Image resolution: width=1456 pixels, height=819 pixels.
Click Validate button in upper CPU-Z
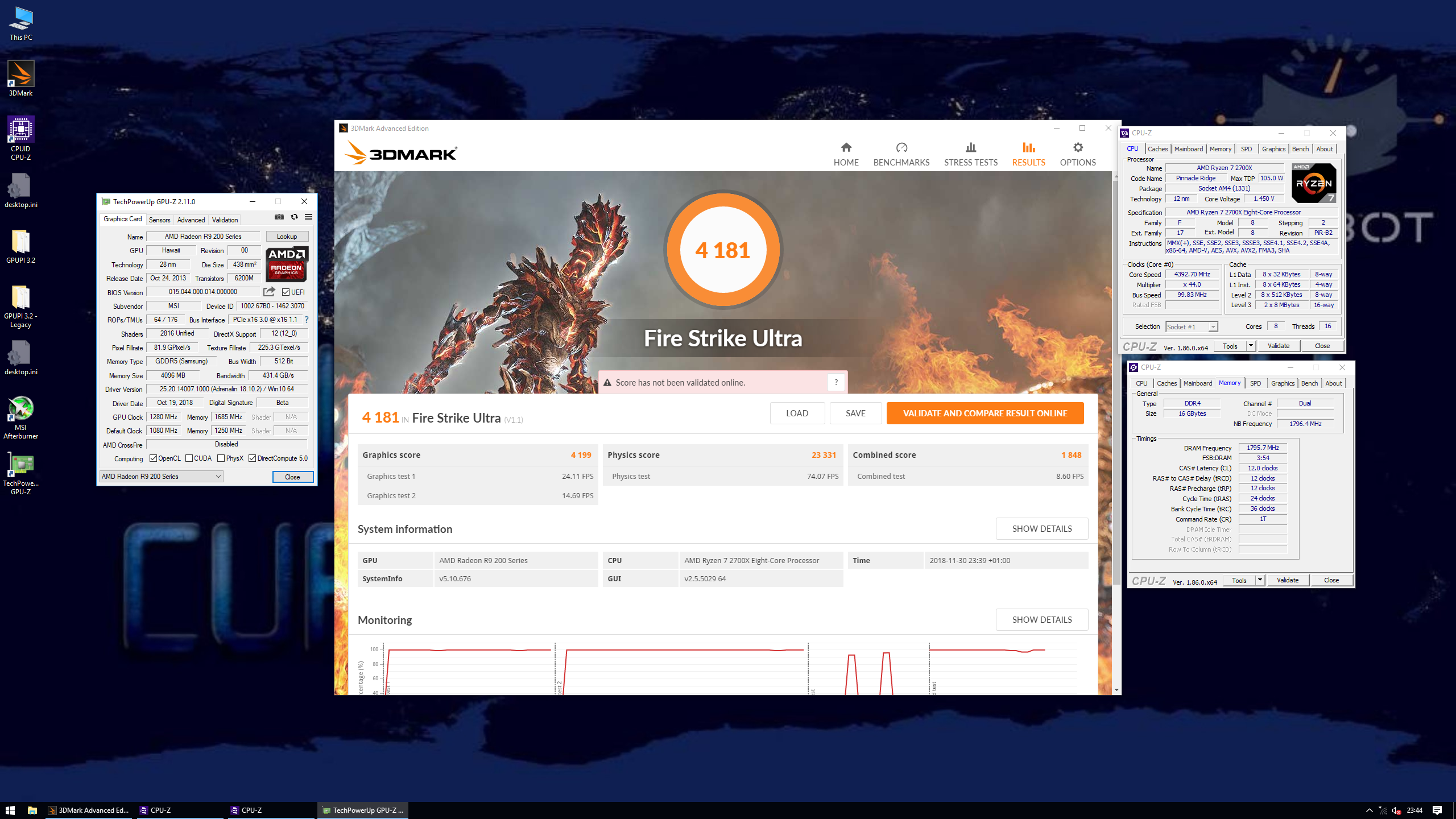click(x=1278, y=346)
